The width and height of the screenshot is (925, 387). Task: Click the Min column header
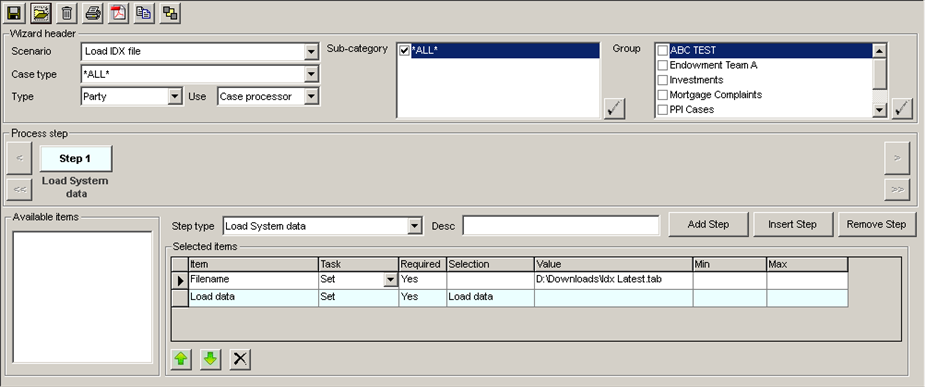click(x=730, y=264)
